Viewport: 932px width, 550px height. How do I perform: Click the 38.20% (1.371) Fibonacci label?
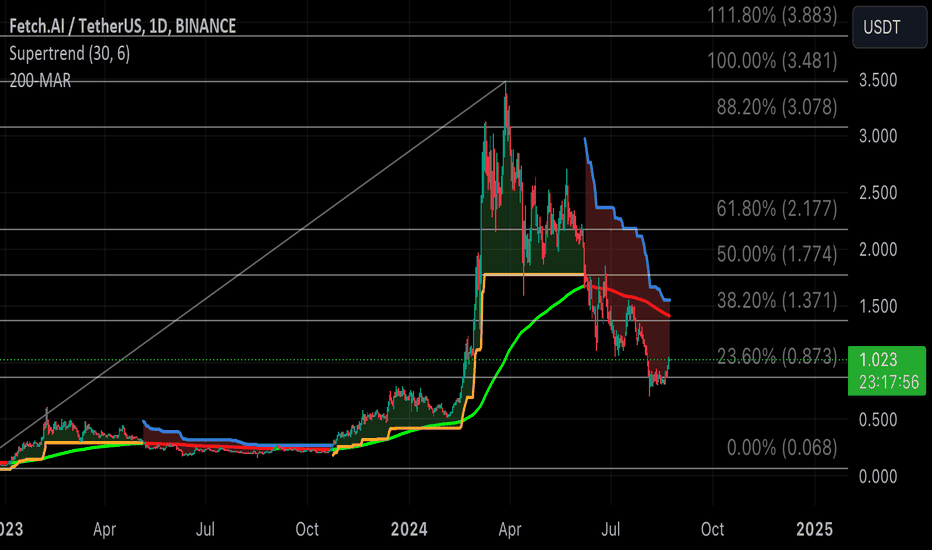(x=777, y=300)
